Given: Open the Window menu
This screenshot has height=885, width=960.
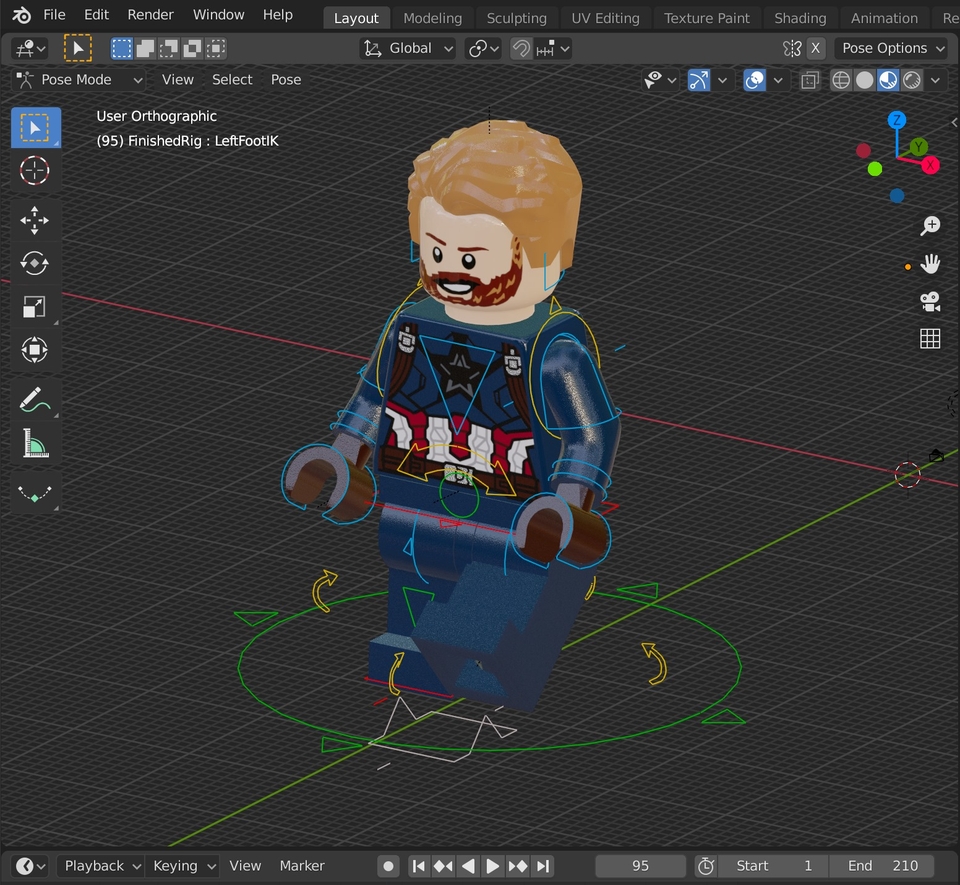Looking at the screenshot, I should pyautogui.click(x=219, y=15).
